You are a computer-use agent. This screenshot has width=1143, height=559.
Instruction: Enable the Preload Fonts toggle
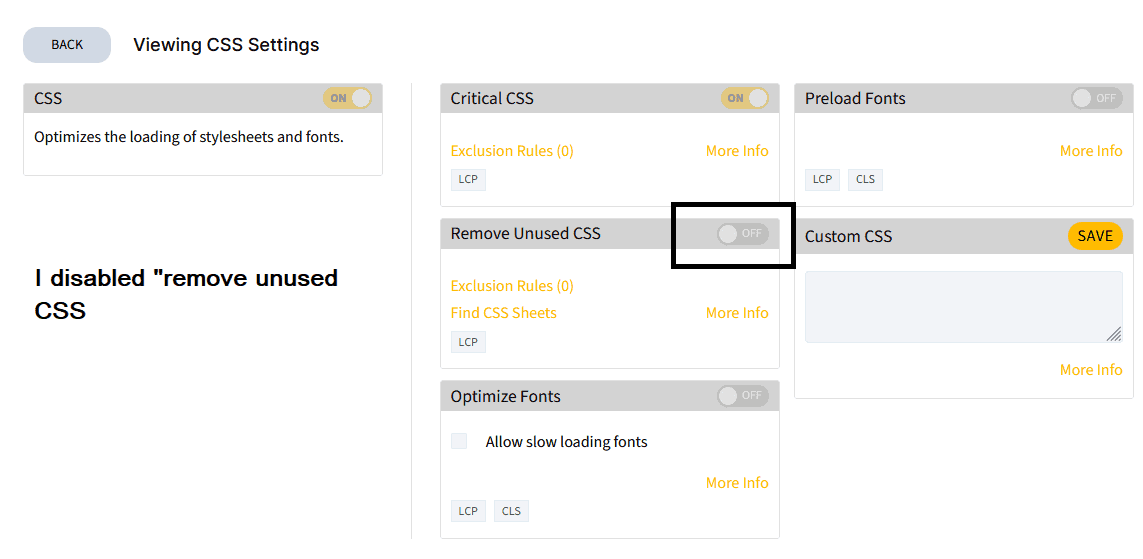tap(1096, 98)
